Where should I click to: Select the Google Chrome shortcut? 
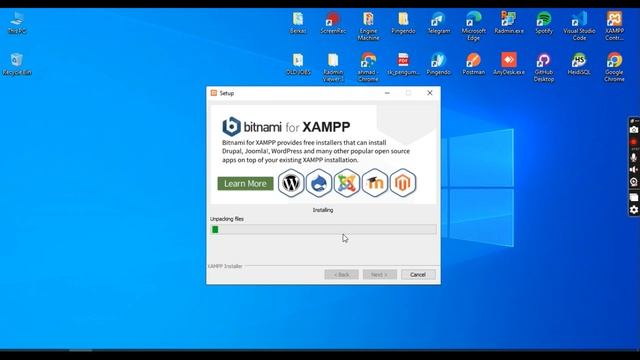click(x=614, y=67)
